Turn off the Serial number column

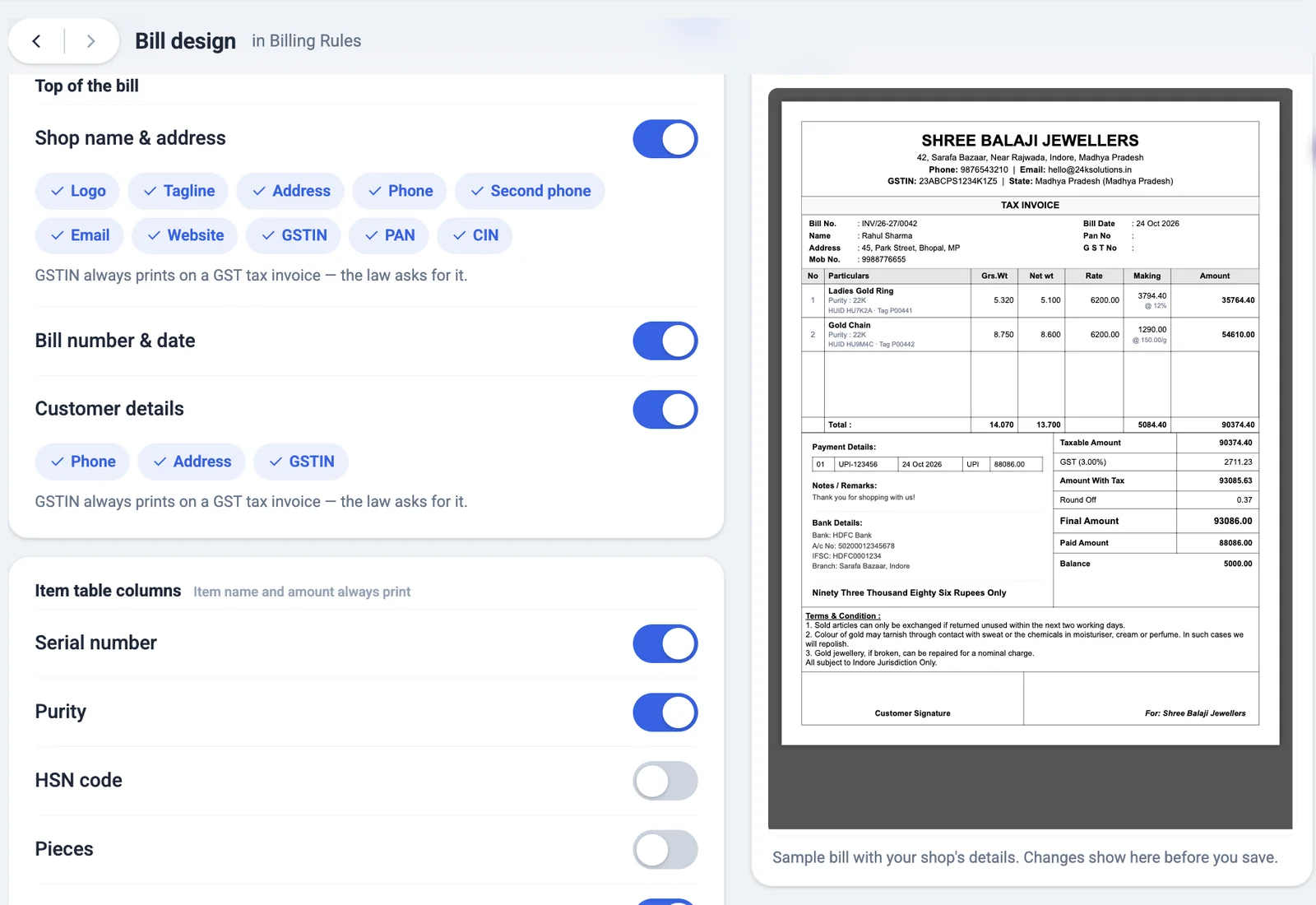665,643
